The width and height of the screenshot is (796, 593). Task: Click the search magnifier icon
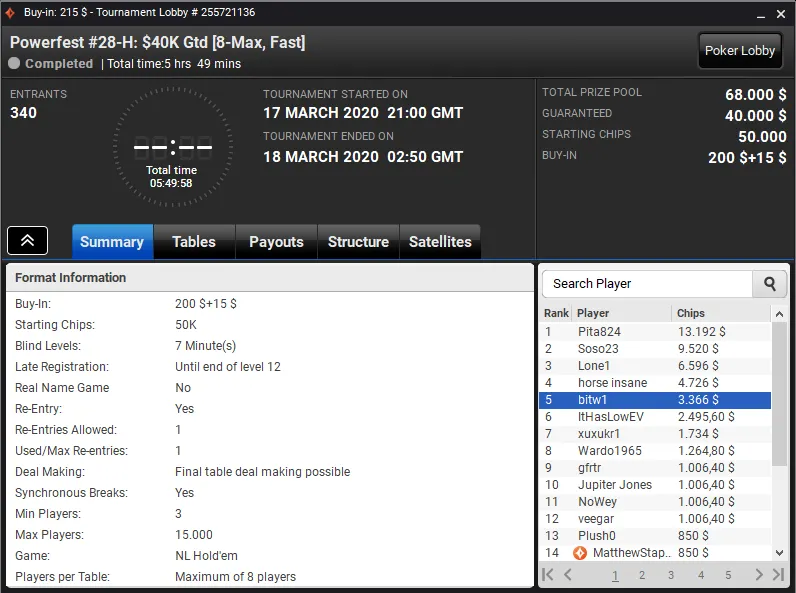click(x=770, y=284)
